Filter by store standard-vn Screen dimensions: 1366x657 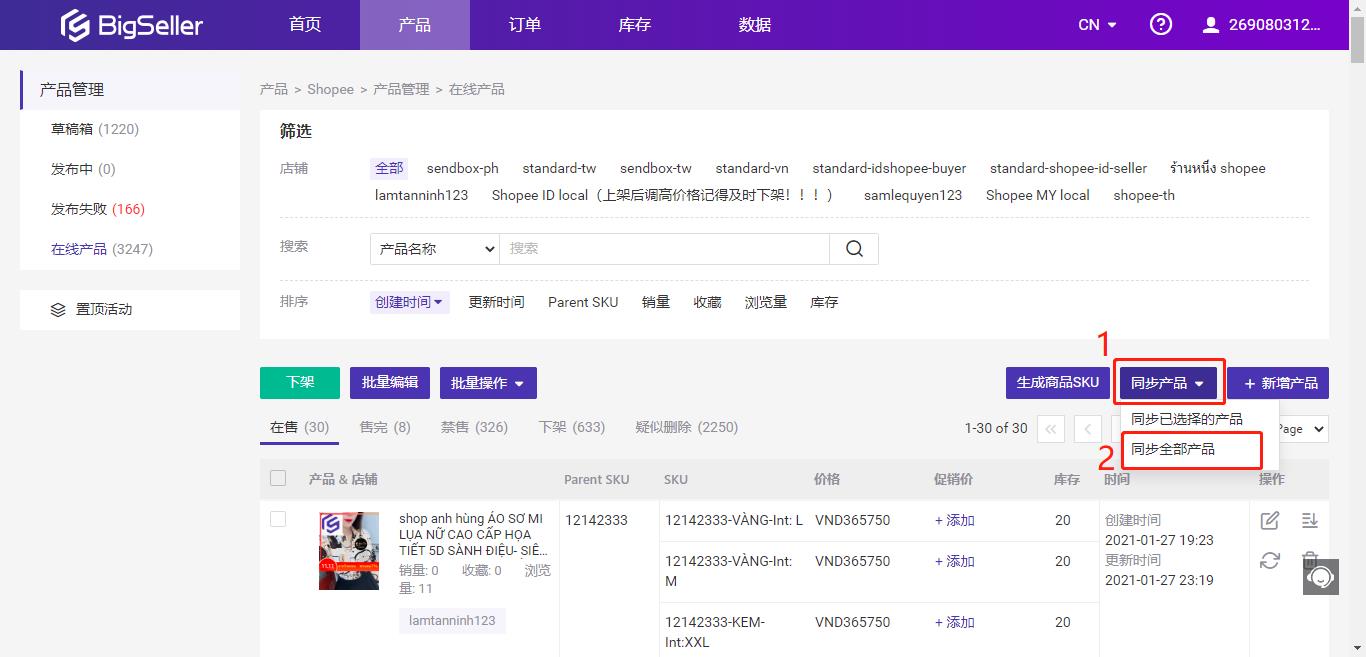click(x=752, y=169)
